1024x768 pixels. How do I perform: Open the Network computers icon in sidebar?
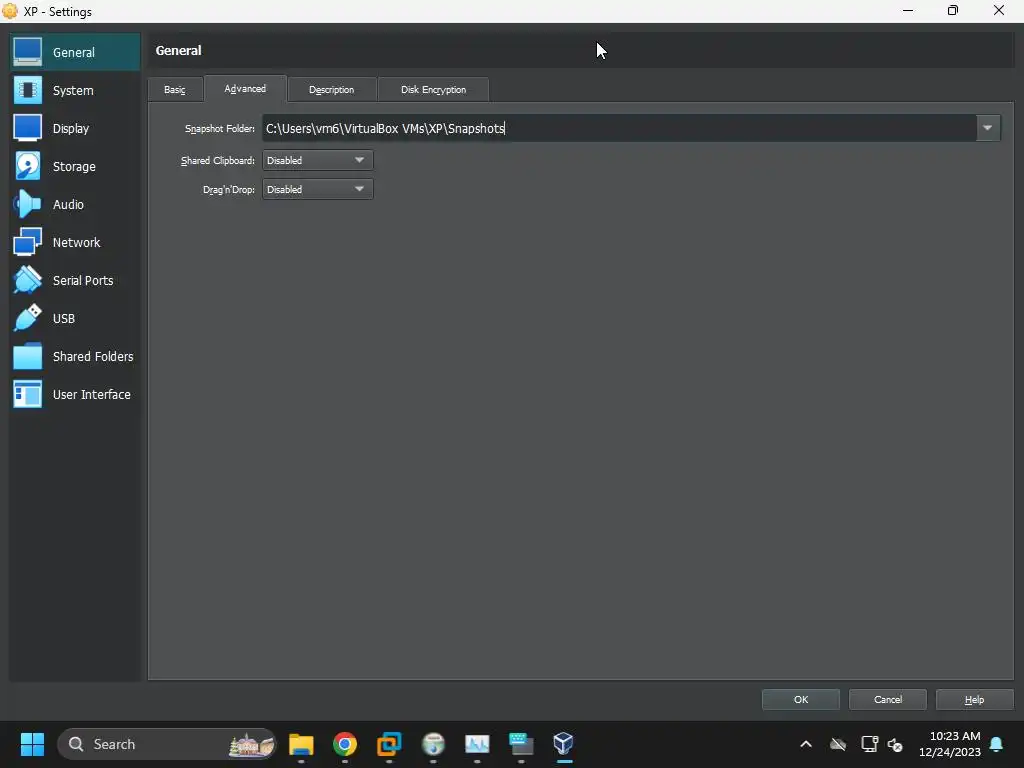27,242
